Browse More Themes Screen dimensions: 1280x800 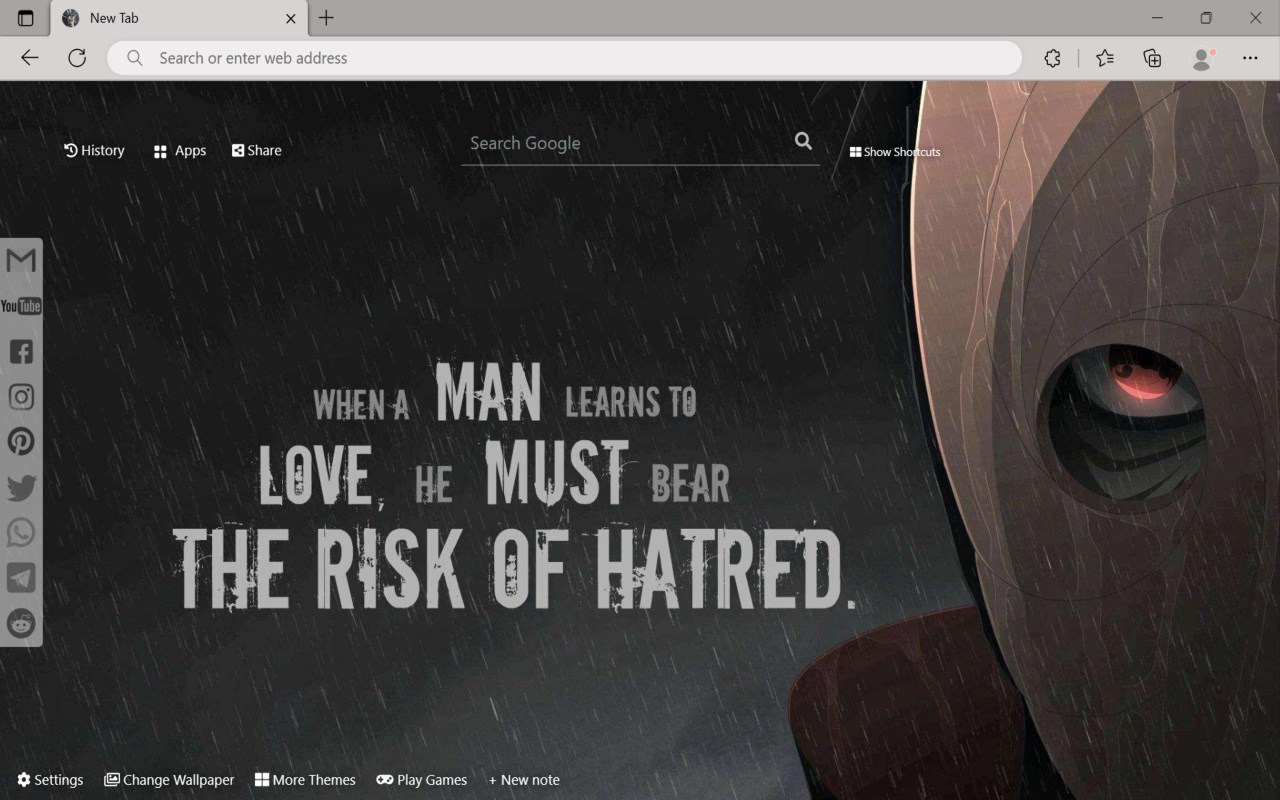pos(305,780)
